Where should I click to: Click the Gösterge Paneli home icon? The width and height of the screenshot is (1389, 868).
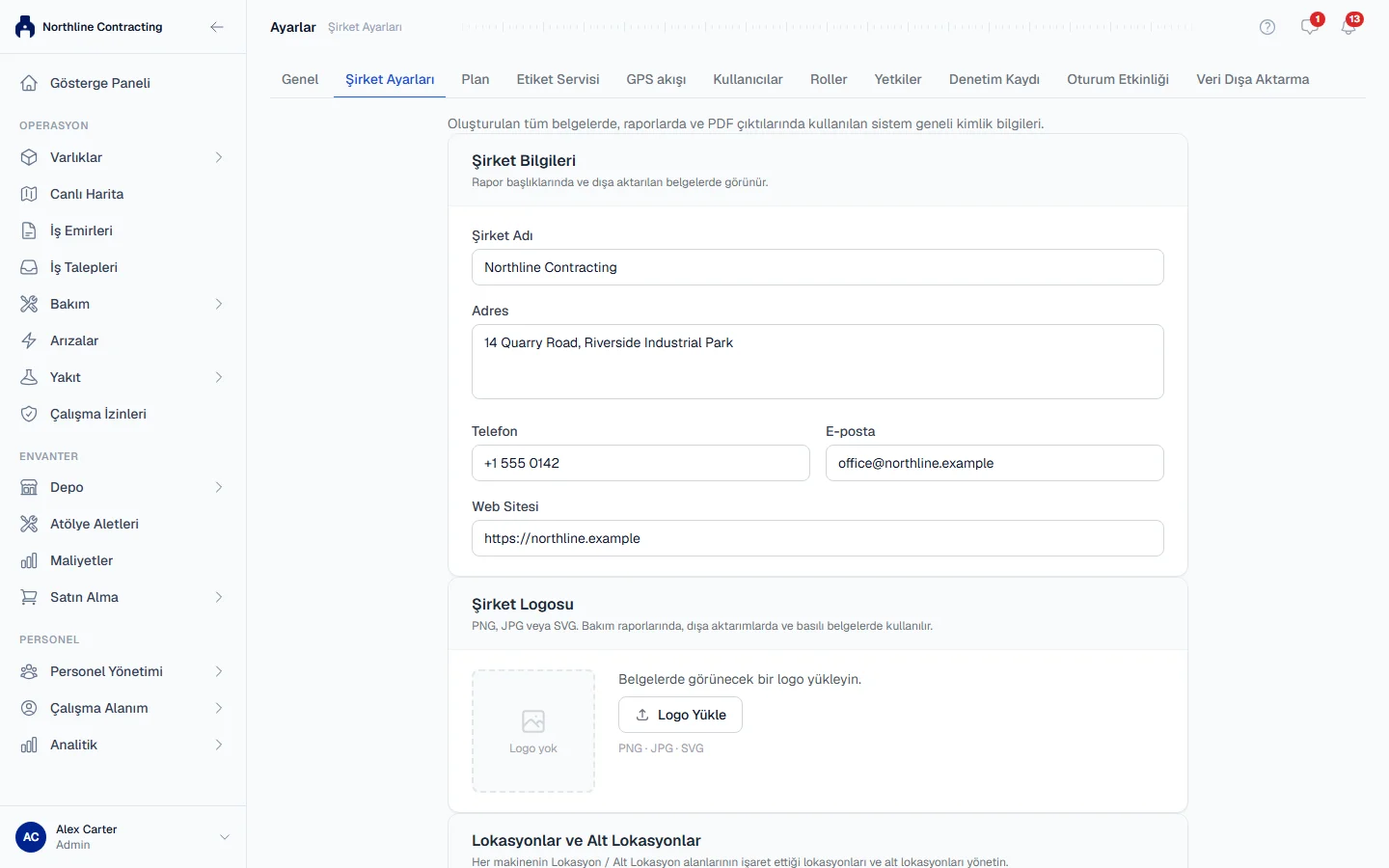[29, 83]
